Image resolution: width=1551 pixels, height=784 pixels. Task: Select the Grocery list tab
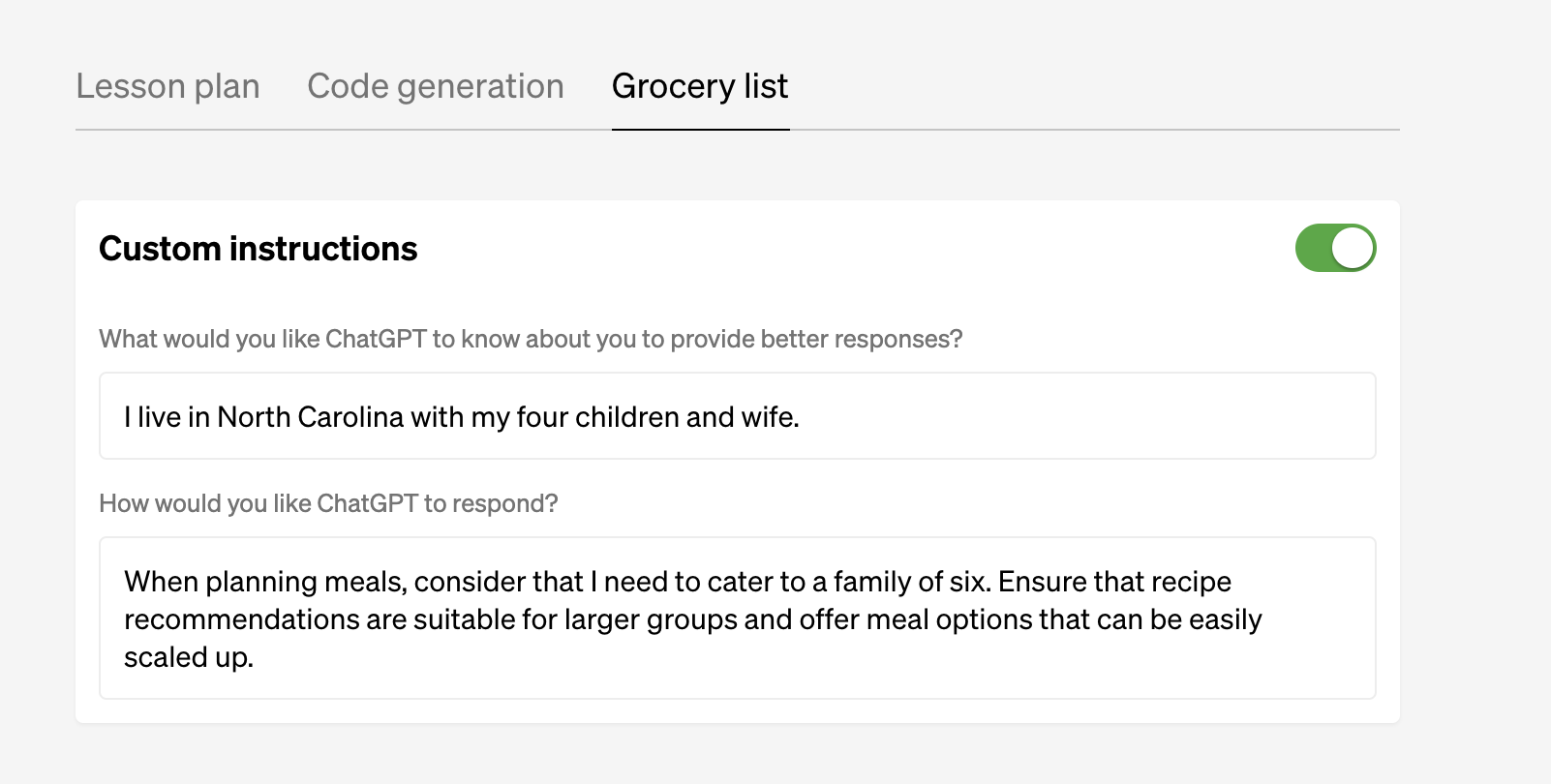[699, 86]
